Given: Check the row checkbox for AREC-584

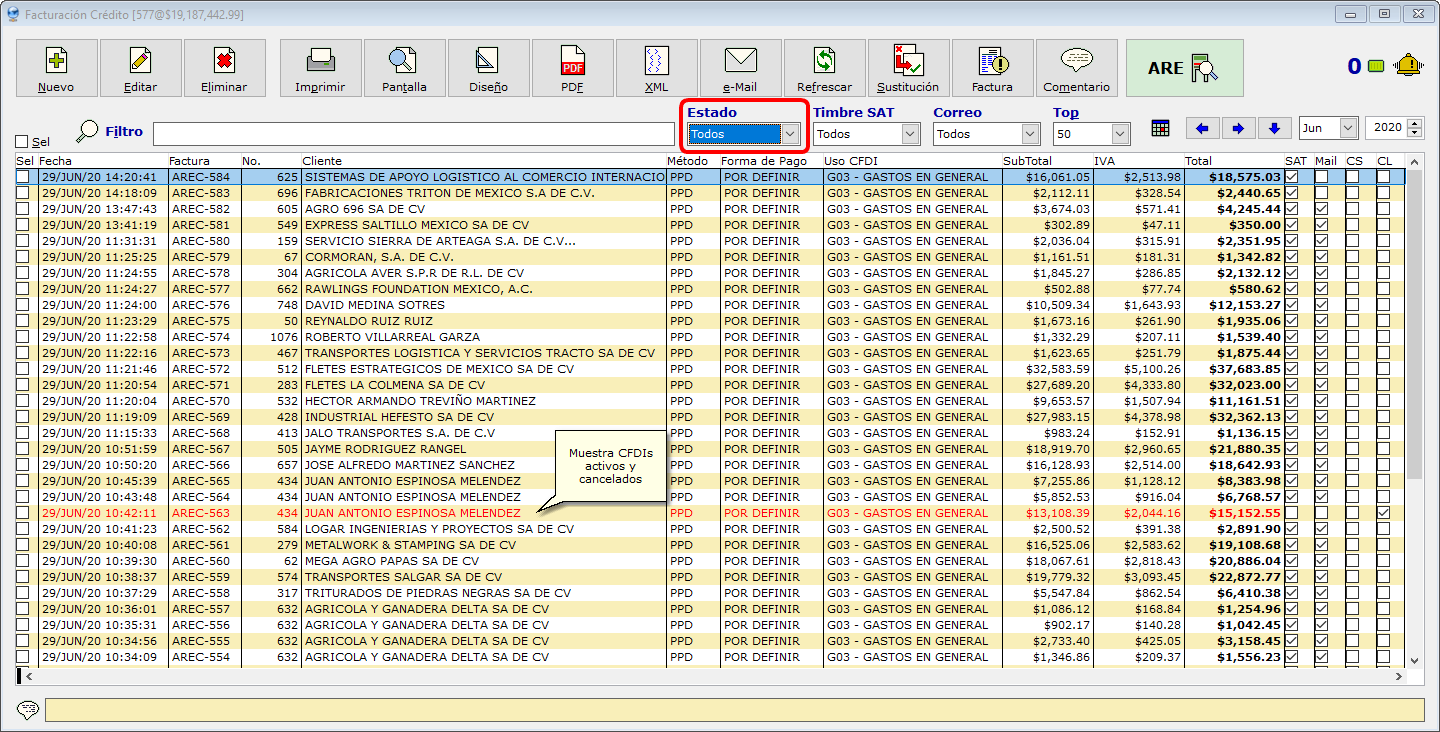Looking at the screenshot, I should point(22,177).
